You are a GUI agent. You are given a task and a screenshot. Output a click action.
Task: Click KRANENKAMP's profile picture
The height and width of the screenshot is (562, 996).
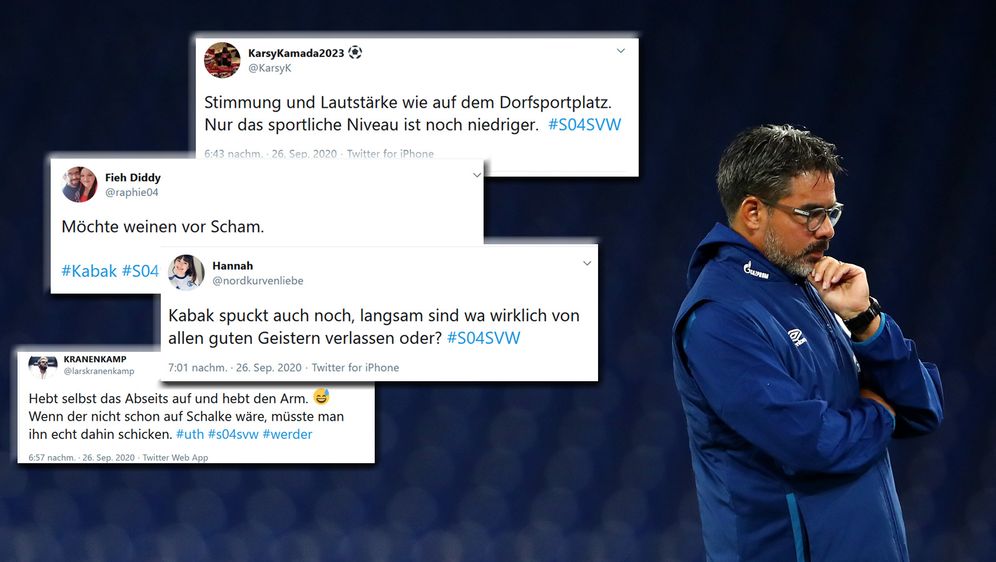43,366
